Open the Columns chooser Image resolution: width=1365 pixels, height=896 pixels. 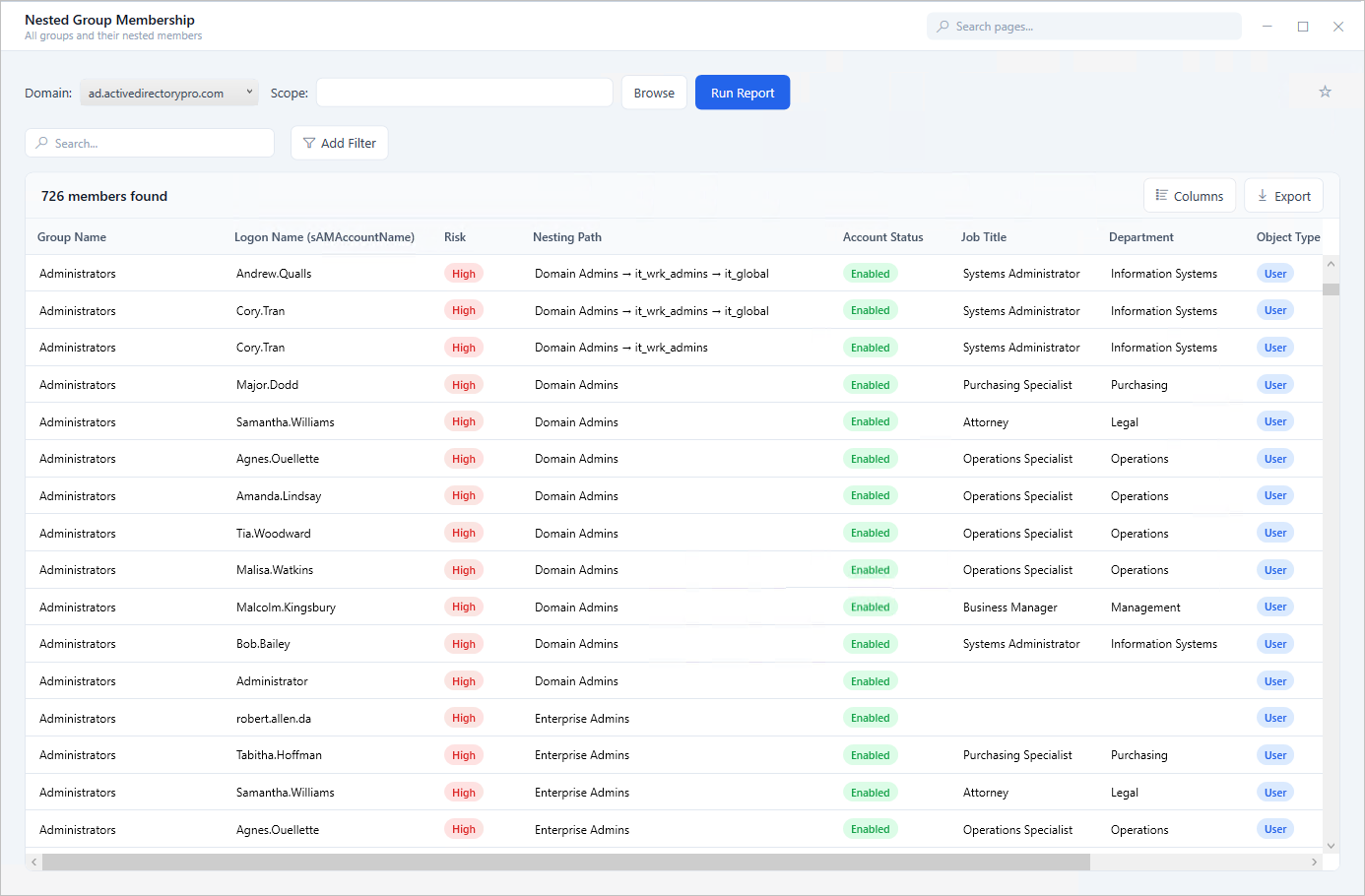[1190, 196]
